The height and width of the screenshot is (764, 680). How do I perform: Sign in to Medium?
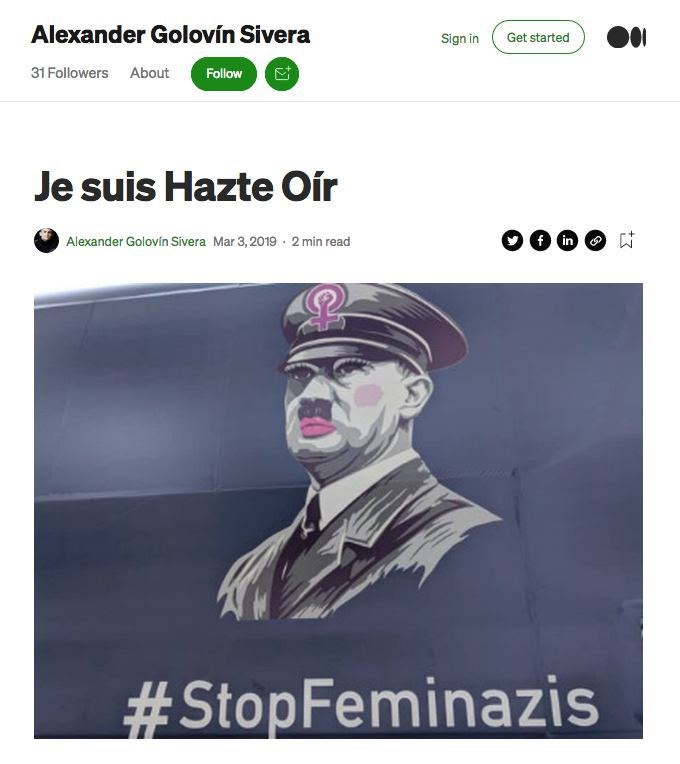[459, 38]
